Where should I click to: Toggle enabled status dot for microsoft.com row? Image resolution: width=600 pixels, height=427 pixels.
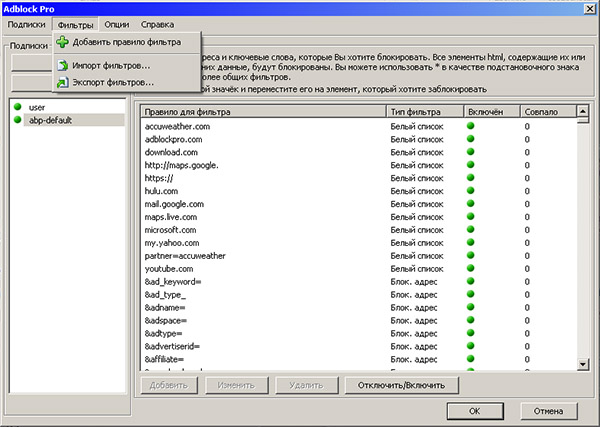(x=471, y=229)
